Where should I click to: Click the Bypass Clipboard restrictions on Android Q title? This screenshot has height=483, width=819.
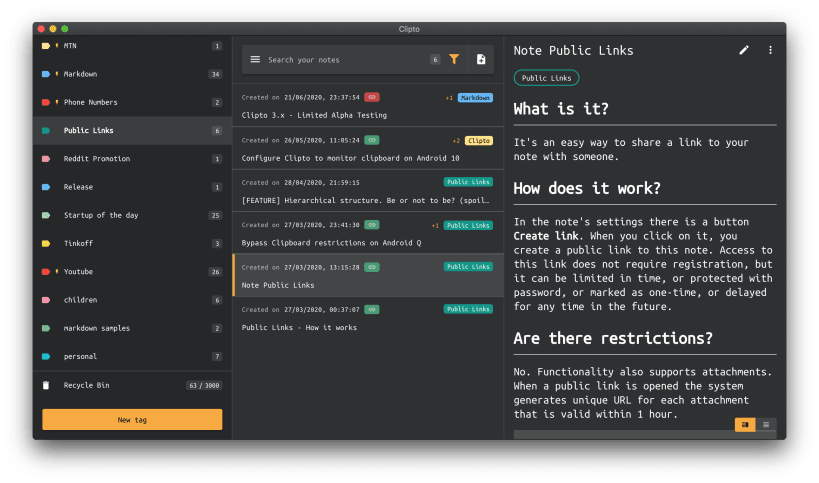click(331, 242)
